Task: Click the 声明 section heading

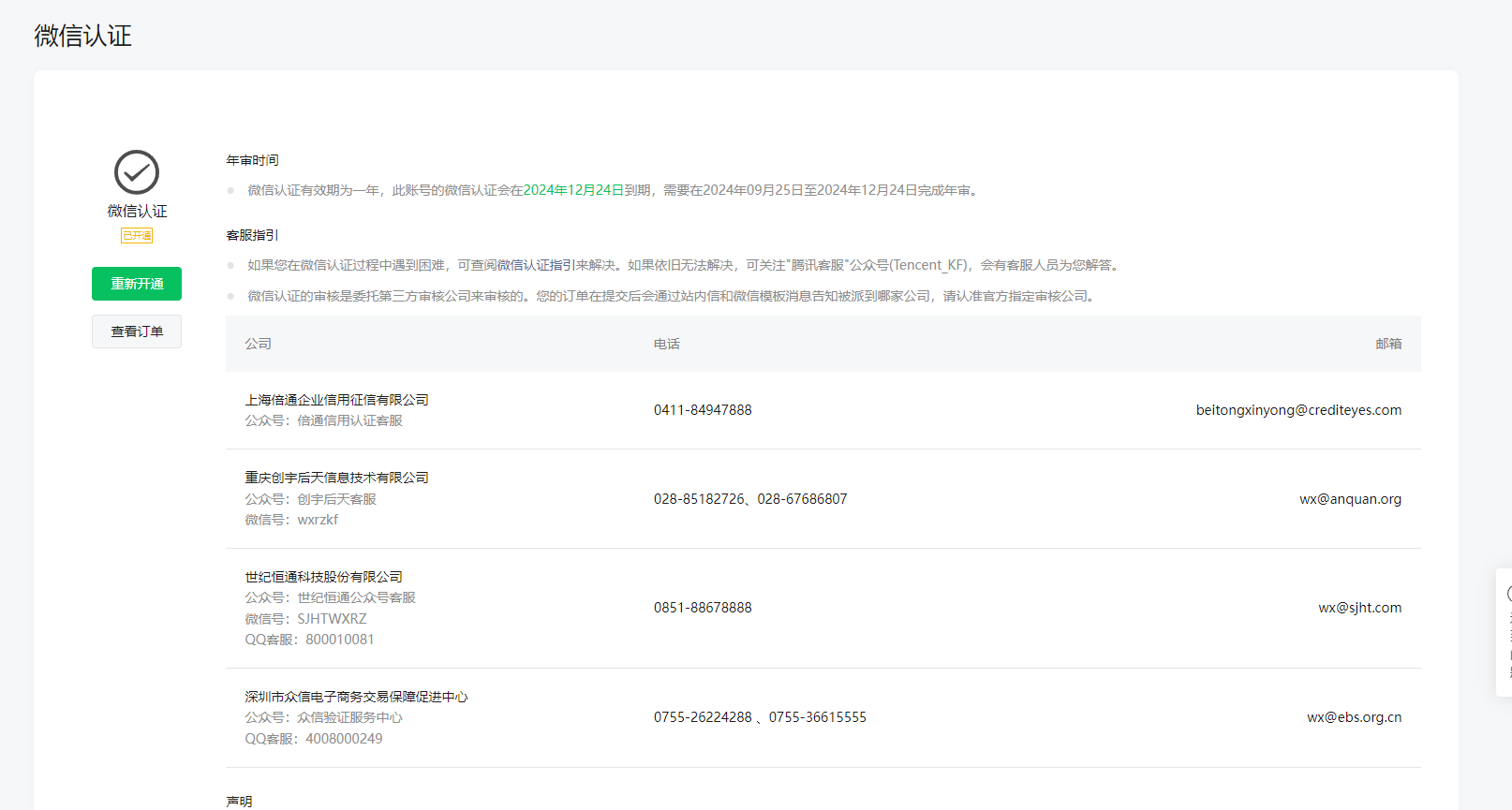Action: pos(240,802)
